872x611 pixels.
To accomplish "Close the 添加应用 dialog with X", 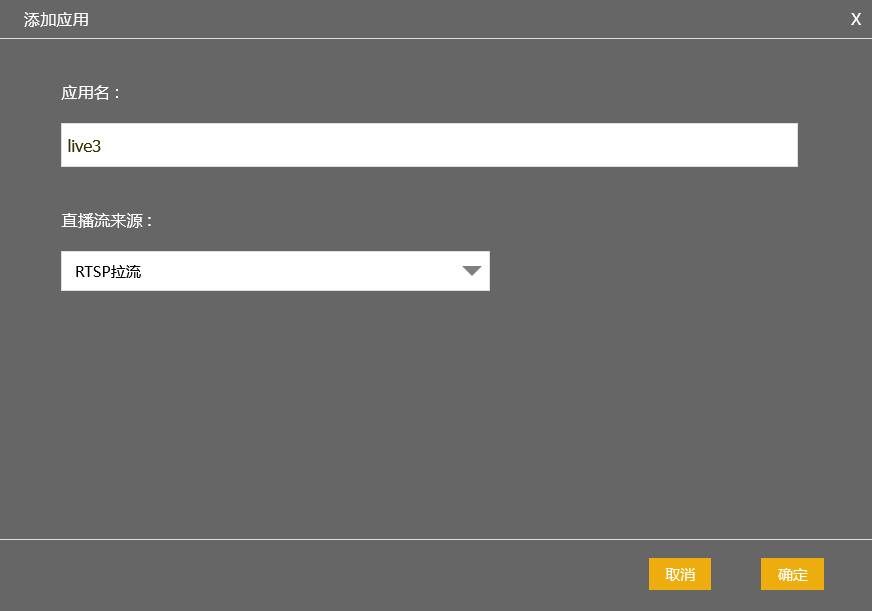I will 855,19.
